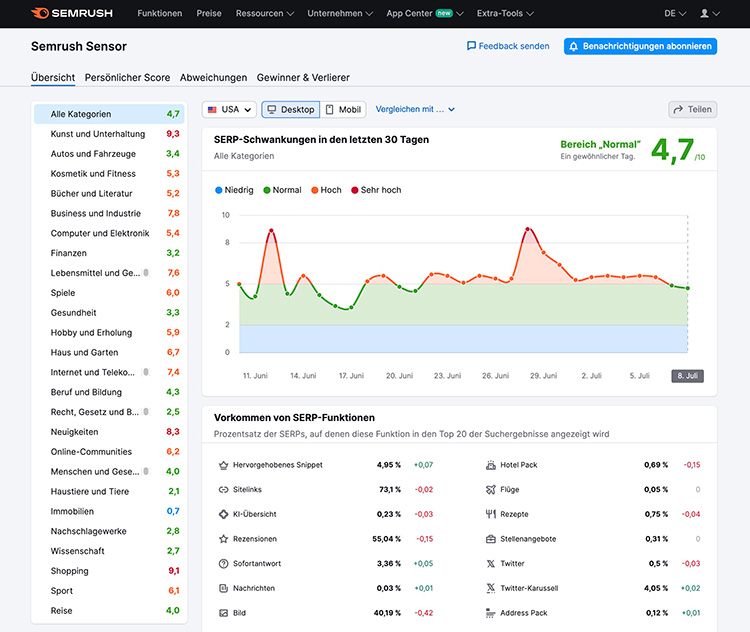The image size is (750, 632).
Task: Select the Finanzen category
Action: tap(109, 253)
